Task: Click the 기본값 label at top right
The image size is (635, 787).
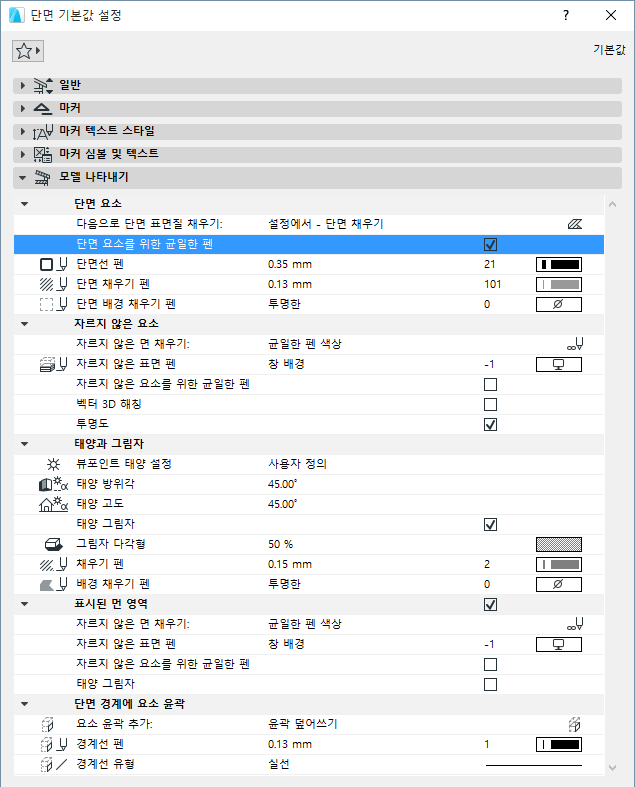Action: [609, 50]
